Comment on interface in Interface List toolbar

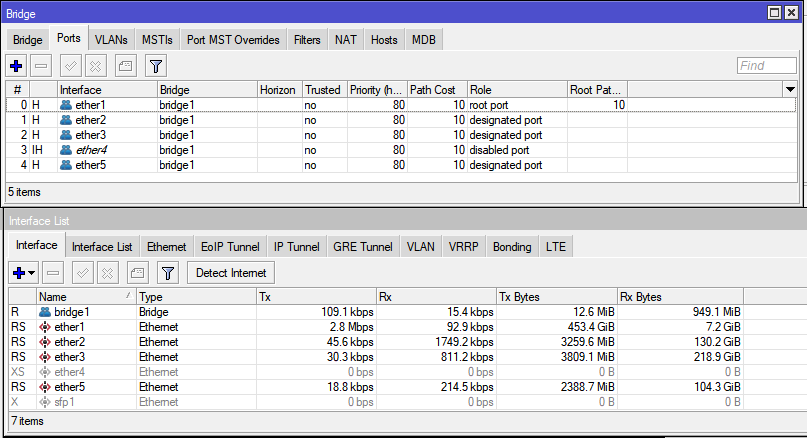pos(137,273)
